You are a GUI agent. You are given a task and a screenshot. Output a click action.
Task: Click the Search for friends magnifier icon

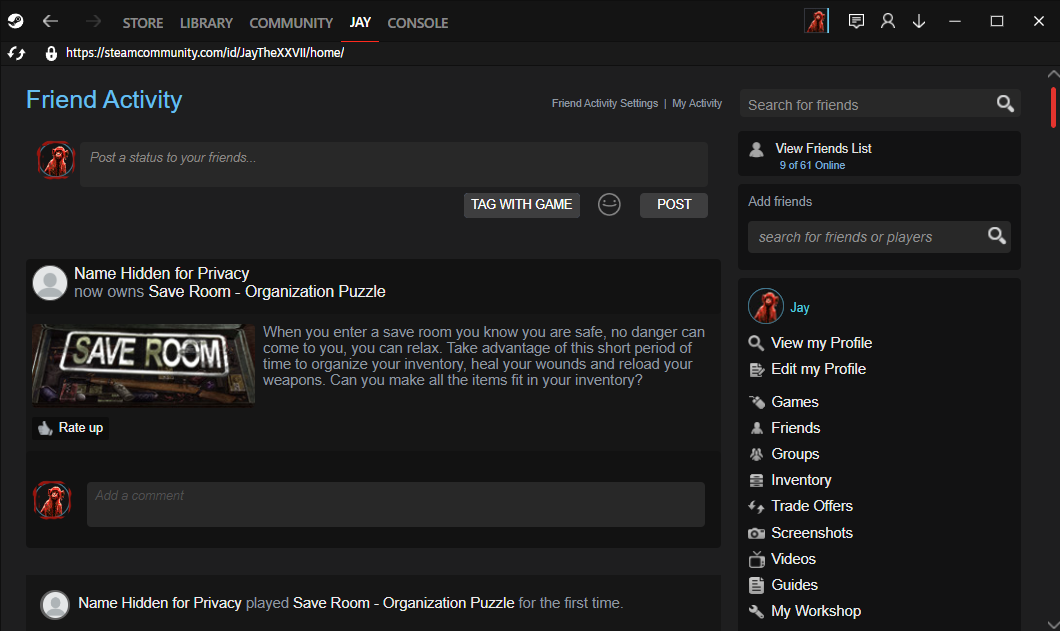tap(1005, 103)
